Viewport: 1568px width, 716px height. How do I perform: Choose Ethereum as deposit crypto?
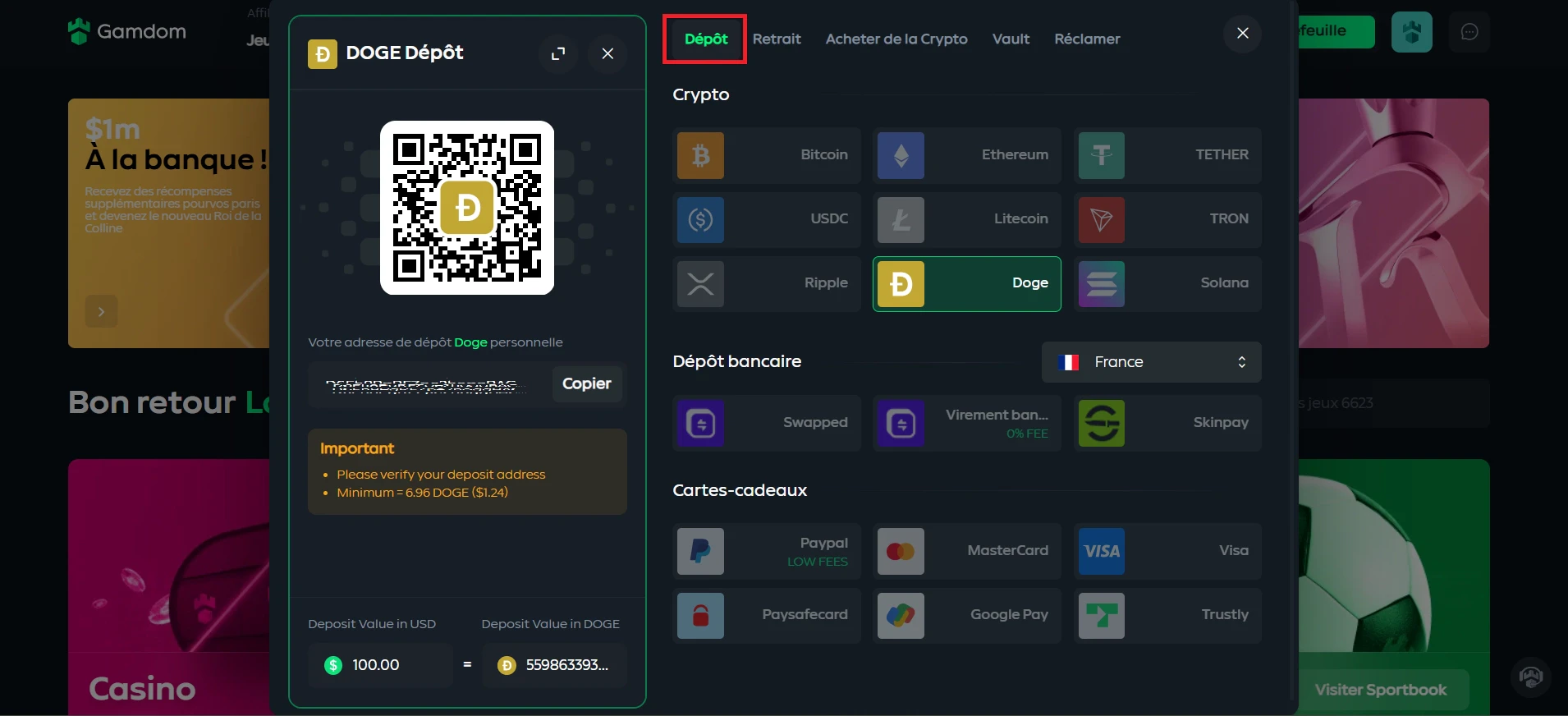[967, 155]
